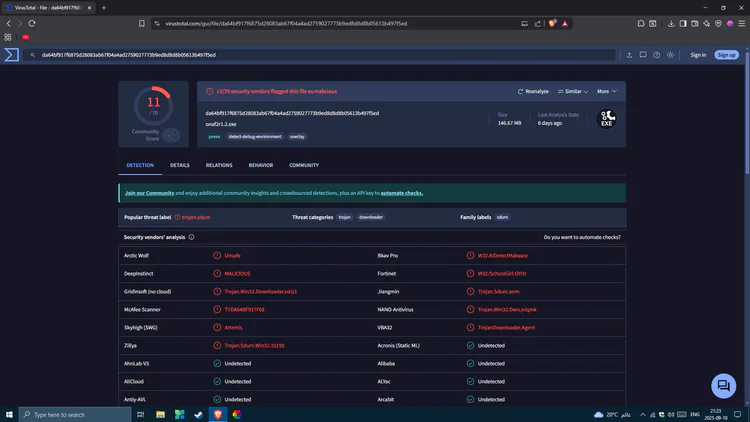Click the warning icon beside trojan.sdum label
Screen dimensions: 750x422
(177, 217)
